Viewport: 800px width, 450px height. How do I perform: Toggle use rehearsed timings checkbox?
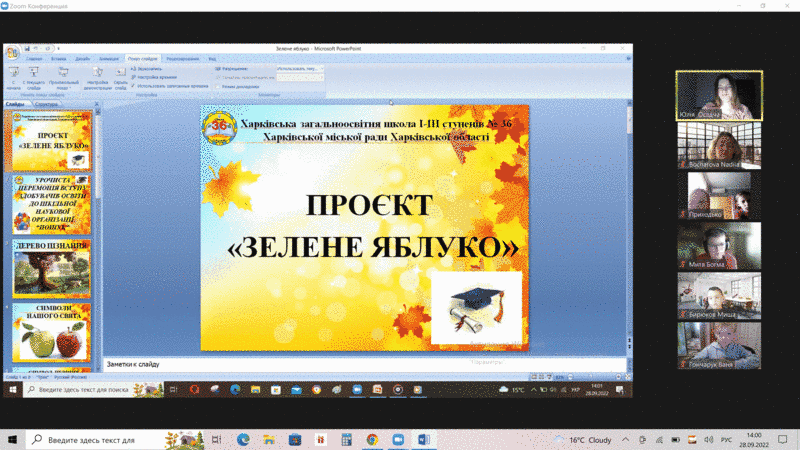click(133, 85)
